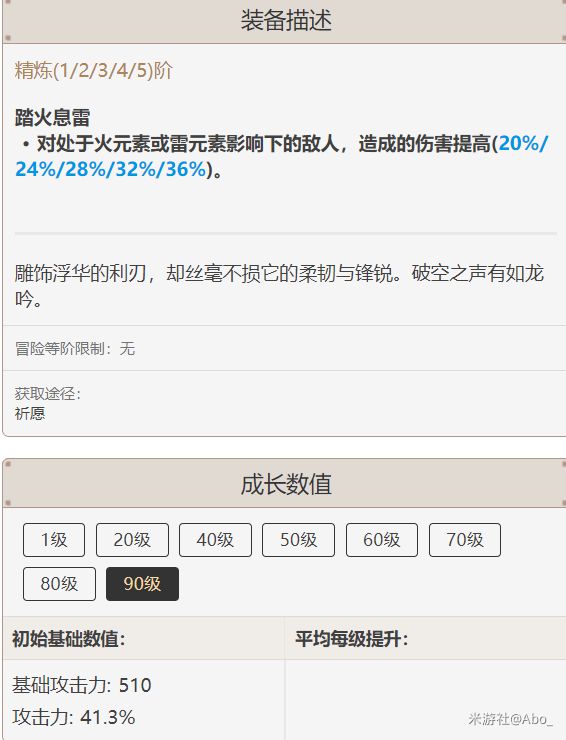This screenshot has width=566, height=740.
Task: Click the 初始基础数值 column header
Action: (68, 639)
